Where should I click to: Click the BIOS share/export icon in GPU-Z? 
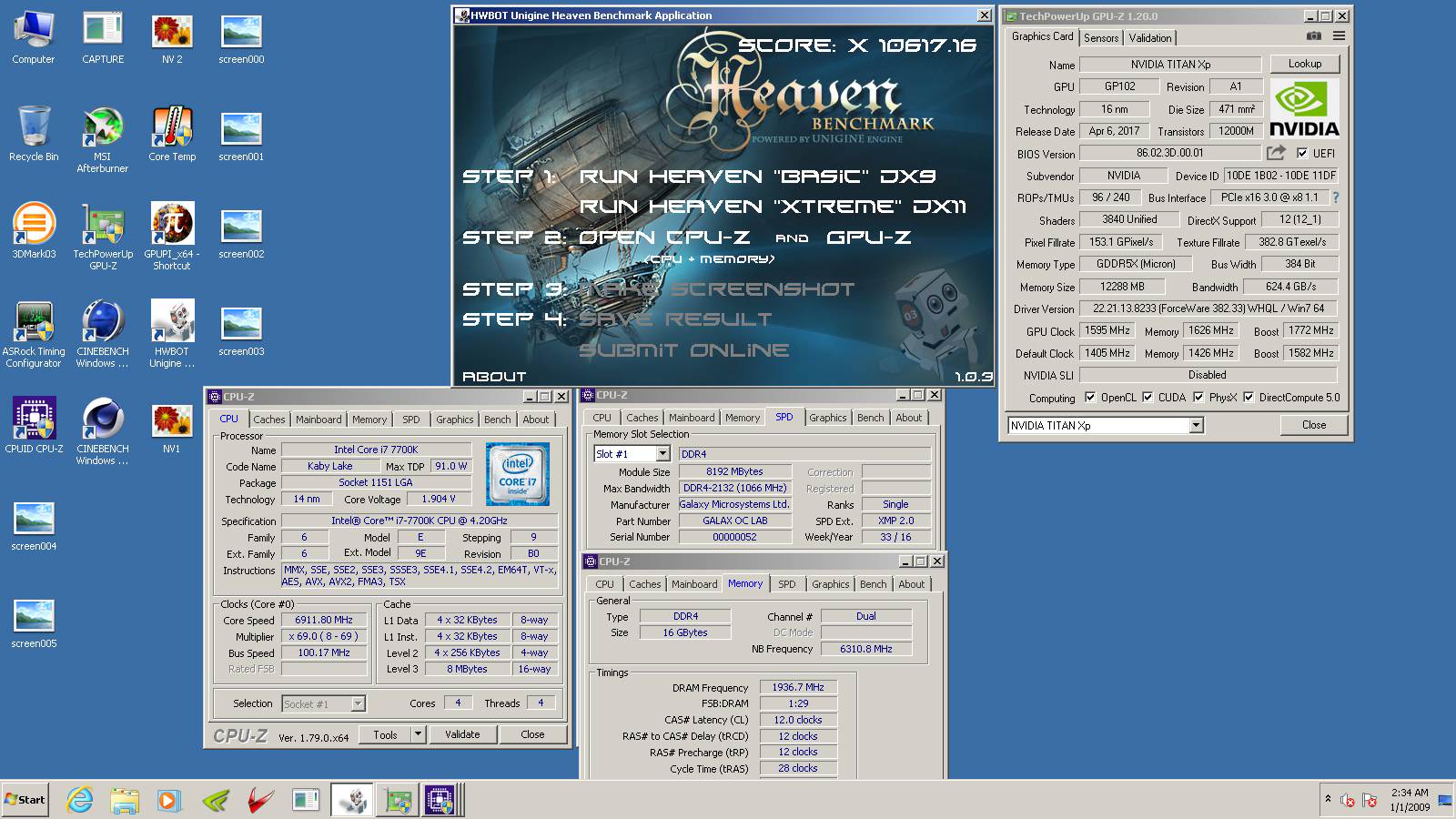click(1276, 153)
